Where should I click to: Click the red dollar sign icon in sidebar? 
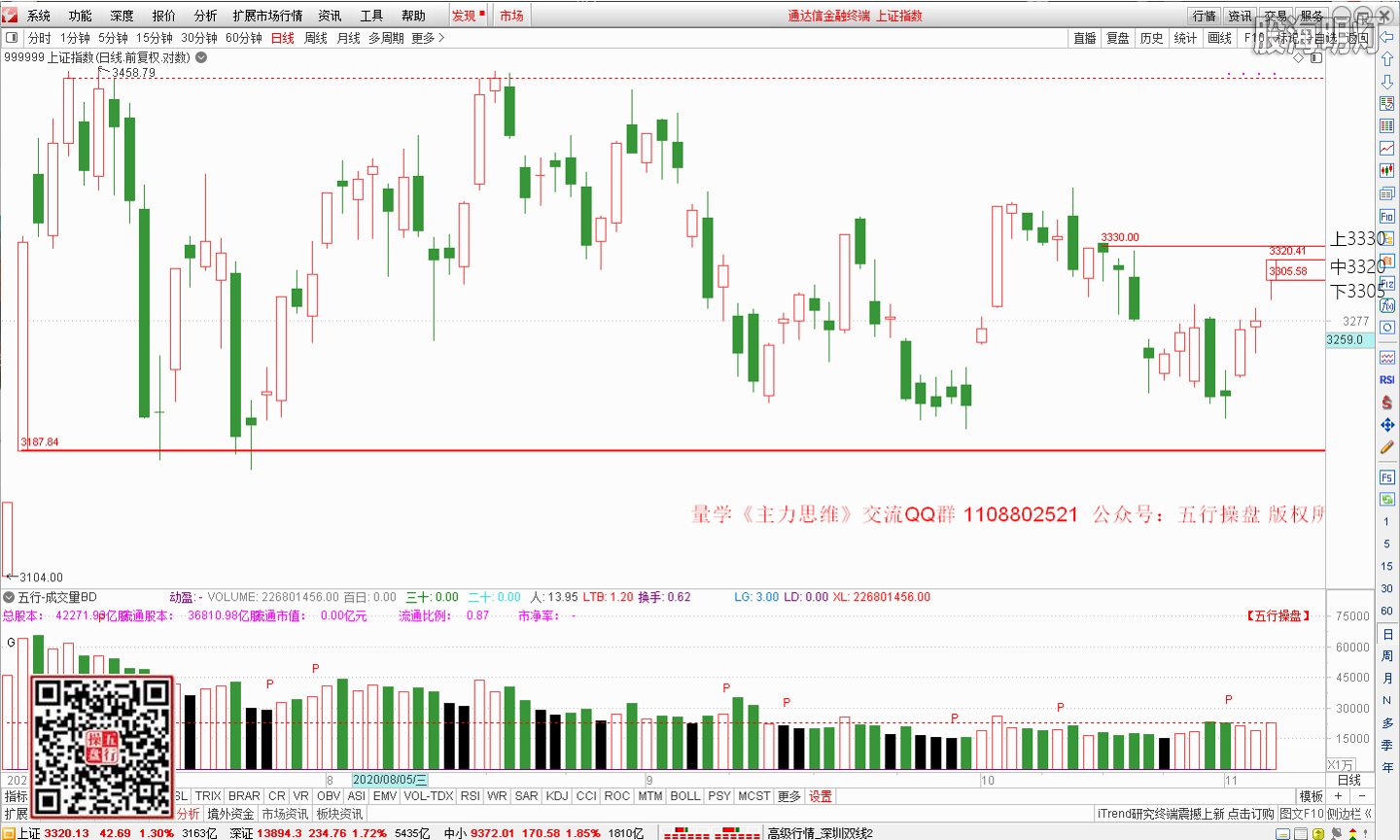[x=1386, y=402]
